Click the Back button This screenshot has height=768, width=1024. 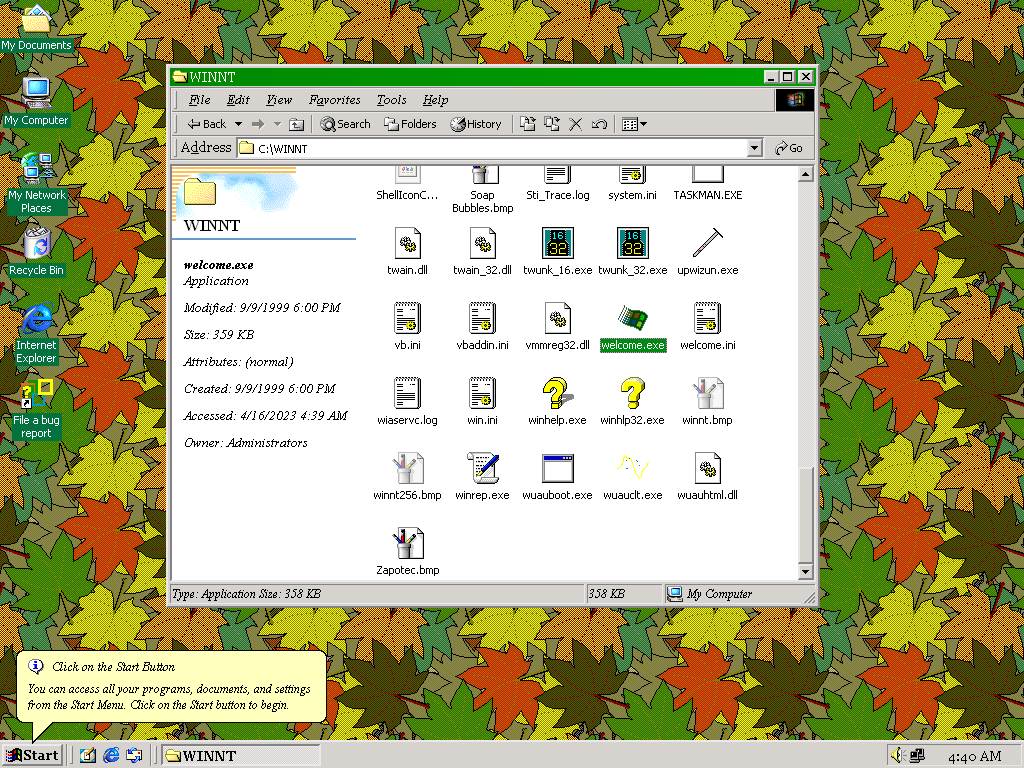207,124
